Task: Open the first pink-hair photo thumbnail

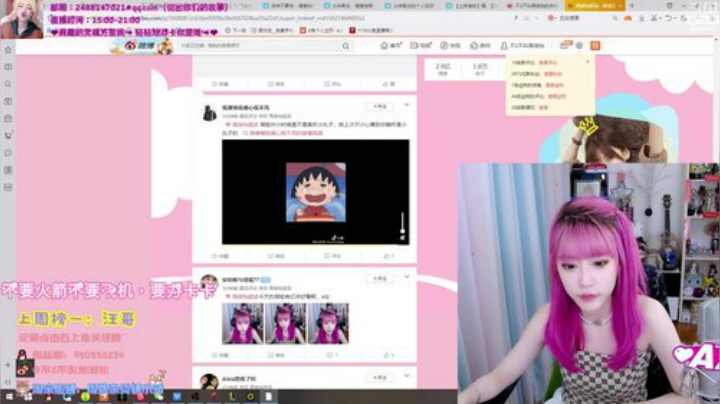Action: point(242,323)
